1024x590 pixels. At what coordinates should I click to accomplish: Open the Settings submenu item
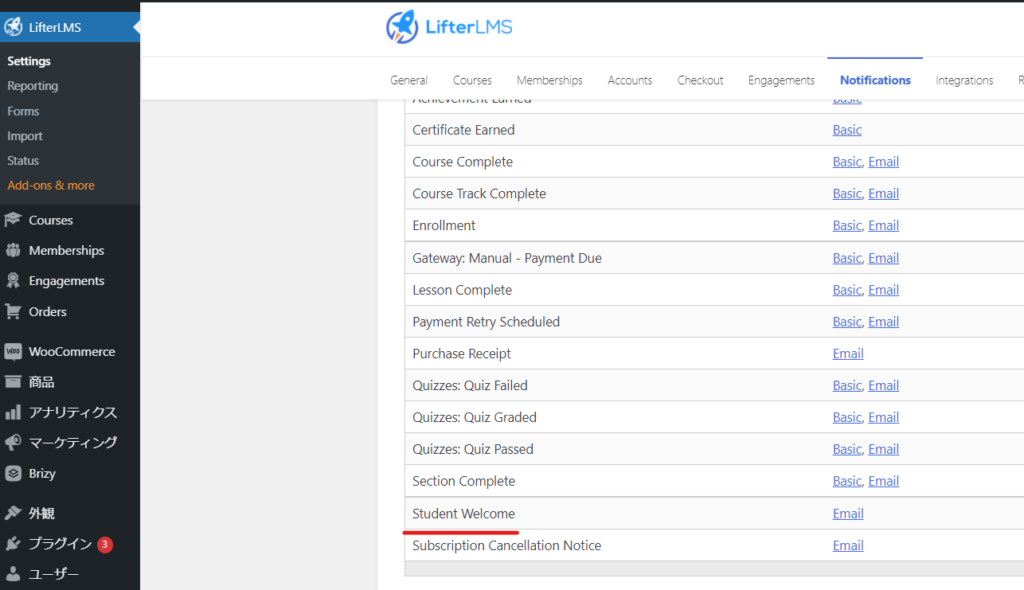pos(29,61)
